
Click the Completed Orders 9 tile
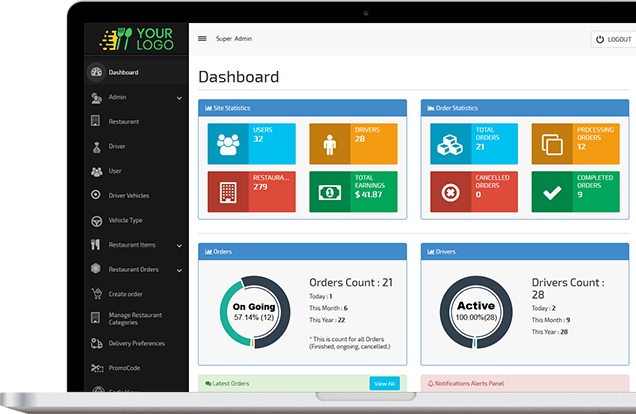tap(576, 192)
